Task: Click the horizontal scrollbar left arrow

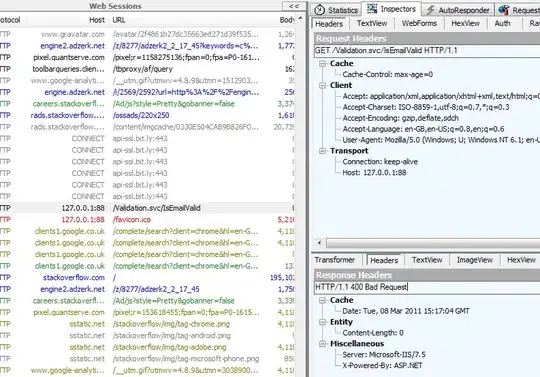Action: 319,243
